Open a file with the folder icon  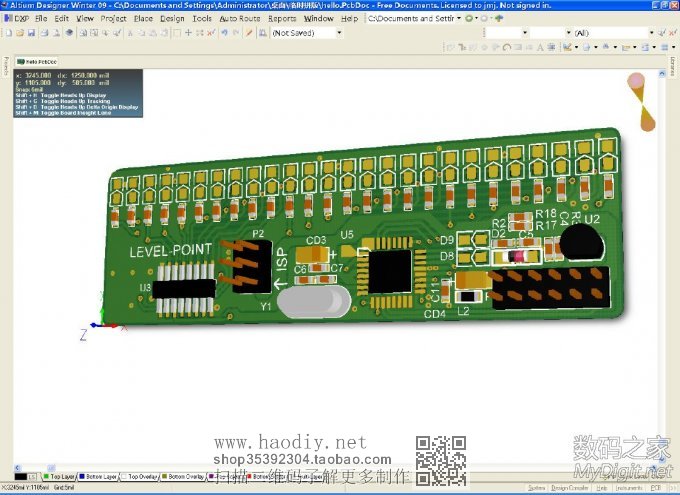click(x=19, y=33)
